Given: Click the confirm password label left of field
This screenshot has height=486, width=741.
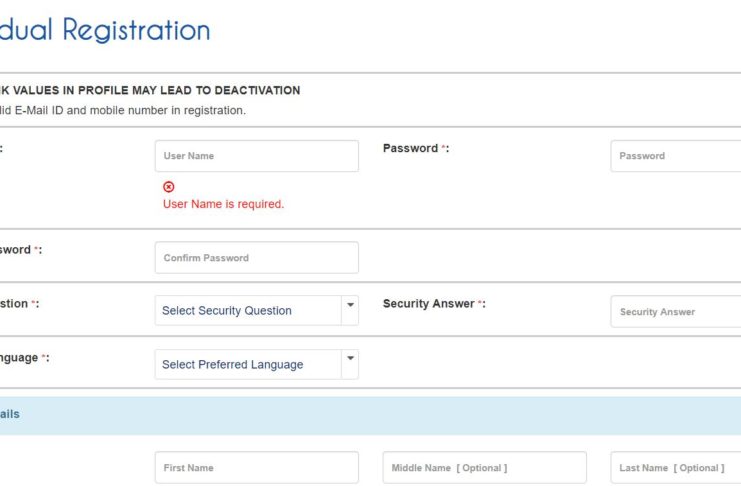Looking at the screenshot, I should (18, 250).
